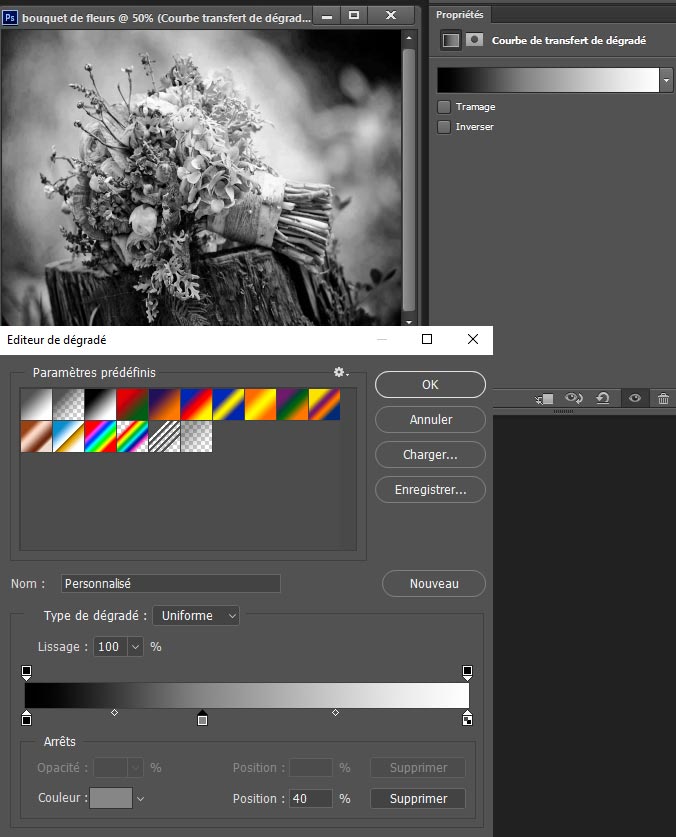Click the view previous state icon
The image size is (676, 837).
coord(573,398)
